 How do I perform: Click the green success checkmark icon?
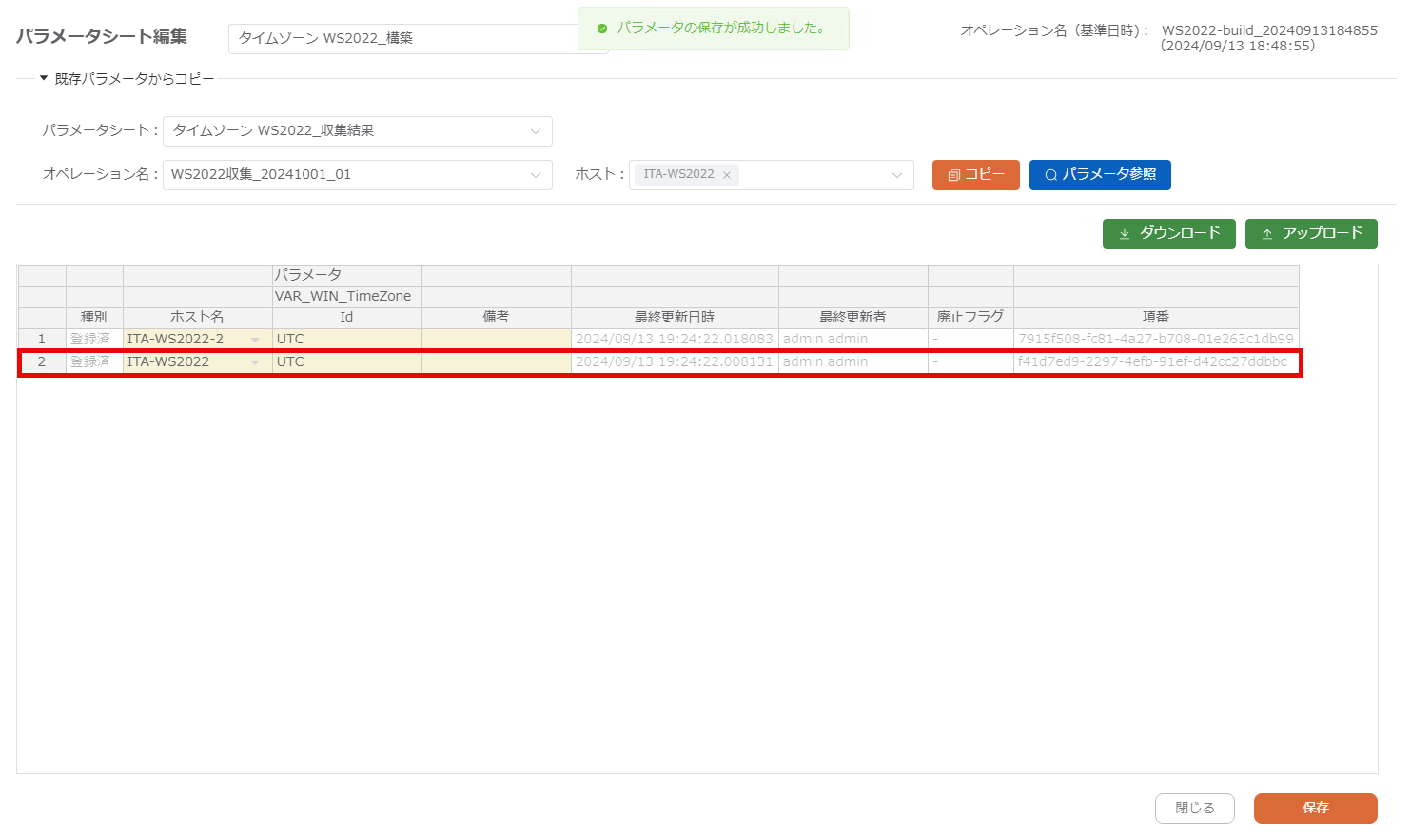coord(601,29)
